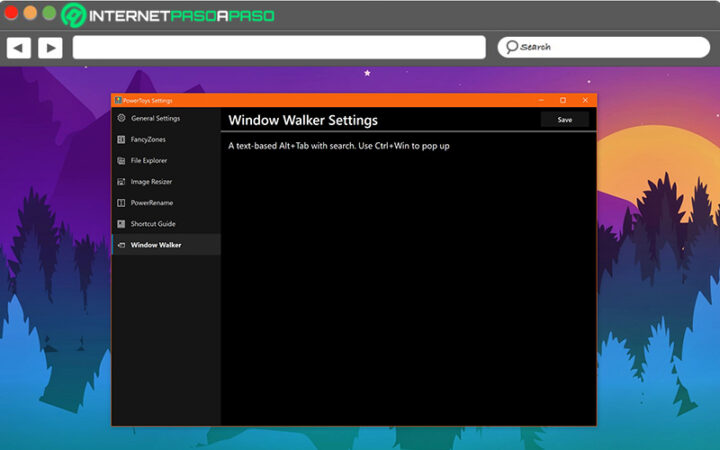Image resolution: width=720 pixels, height=450 pixels.
Task: Maximize the PowerToys Settings window
Action: [563, 100]
